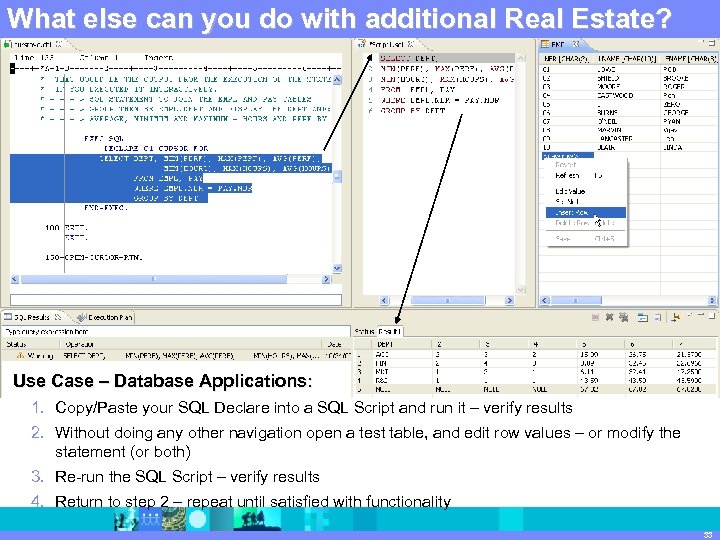Screen dimensions: 720x540
Task: Click the WHERE clause line in SQL script
Action: [x=439, y=100]
